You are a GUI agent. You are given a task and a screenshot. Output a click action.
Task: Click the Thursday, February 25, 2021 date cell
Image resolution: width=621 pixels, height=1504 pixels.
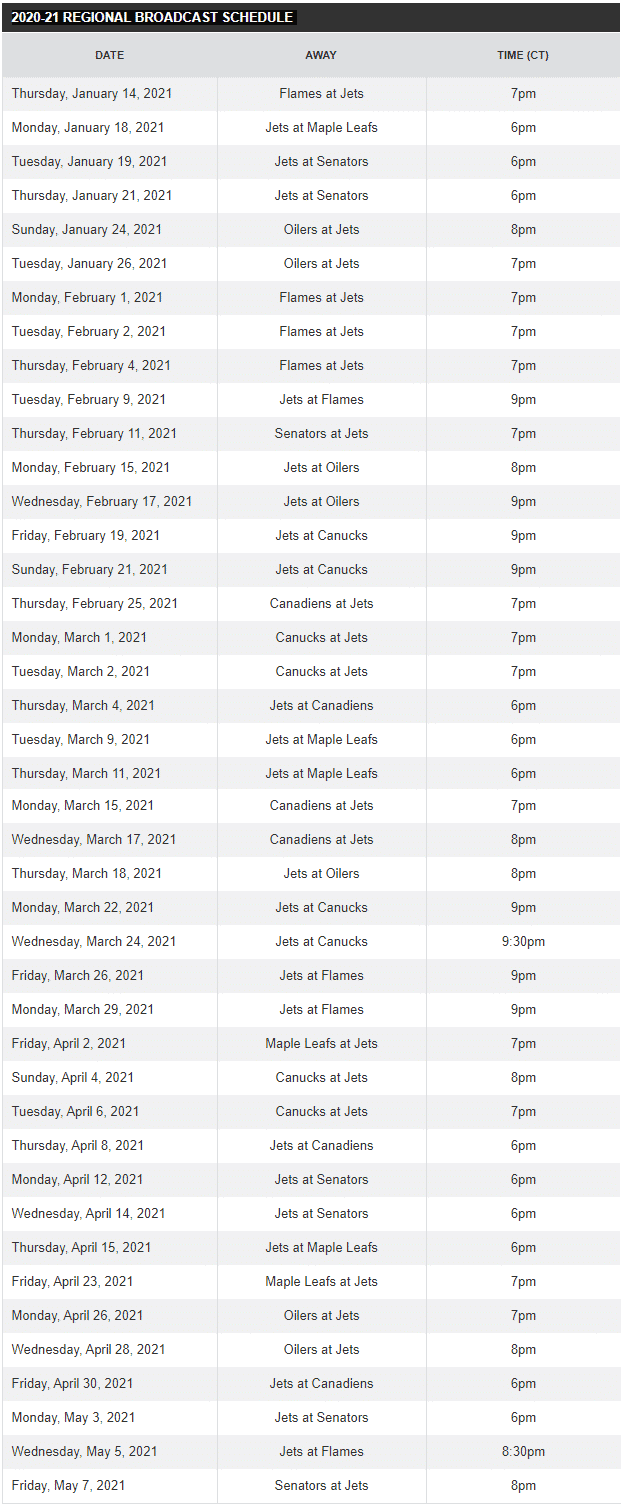tap(95, 603)
